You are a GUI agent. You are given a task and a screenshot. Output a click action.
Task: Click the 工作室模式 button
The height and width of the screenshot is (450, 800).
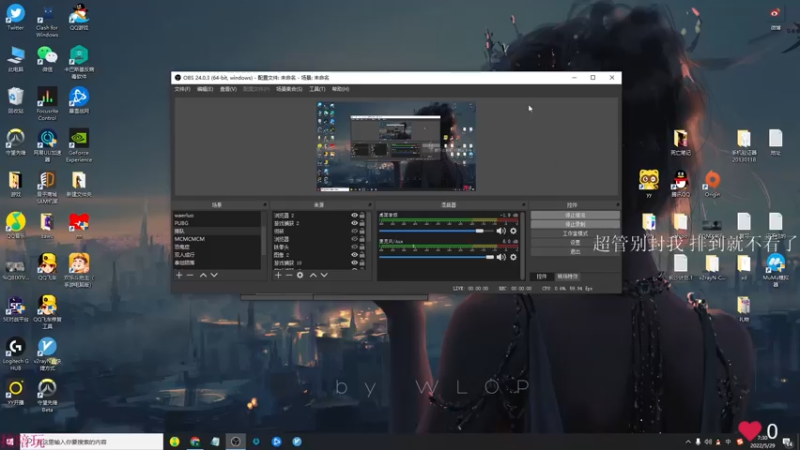point(575,234)
